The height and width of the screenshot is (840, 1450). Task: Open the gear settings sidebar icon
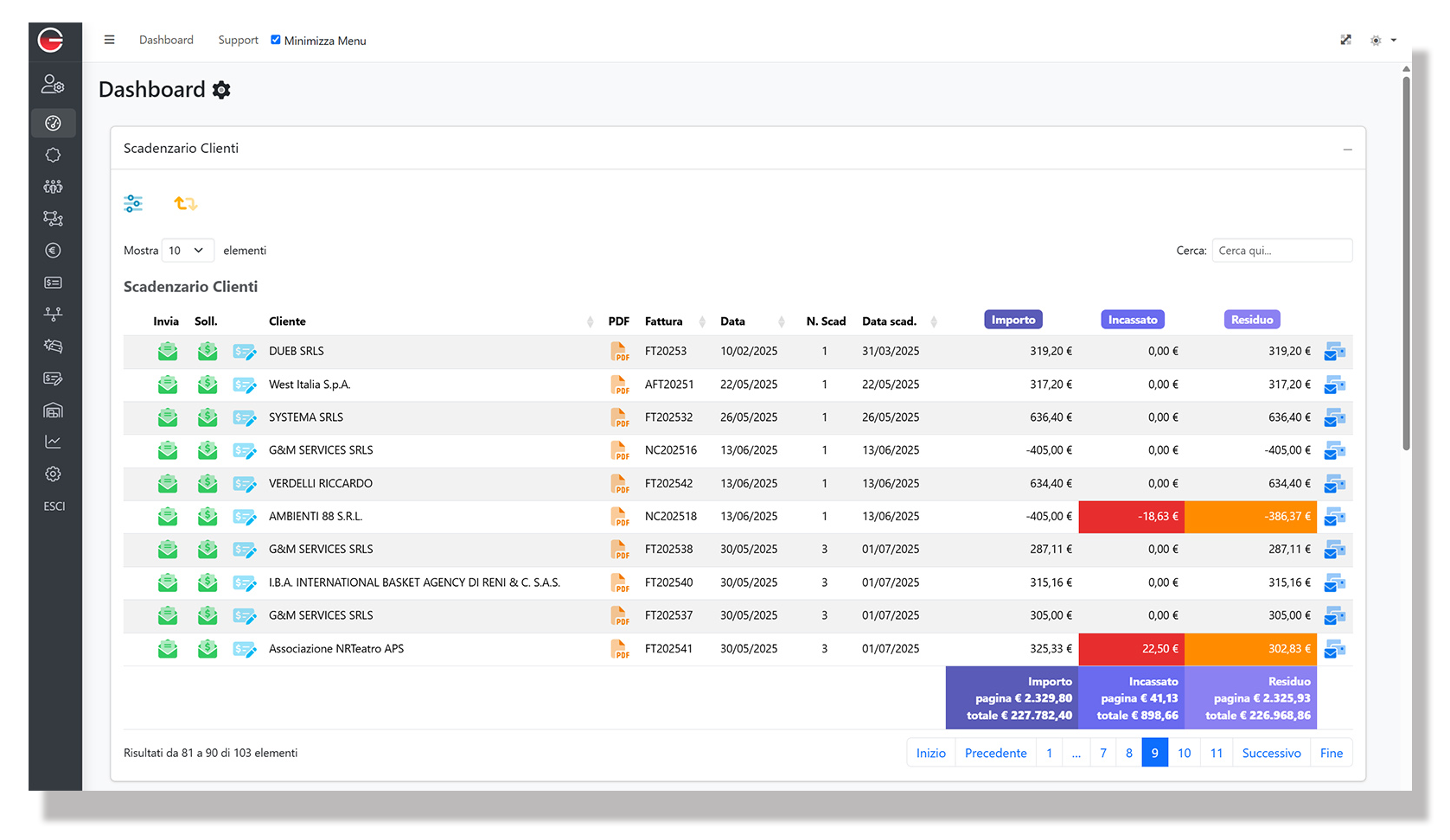tap(54, 474)
